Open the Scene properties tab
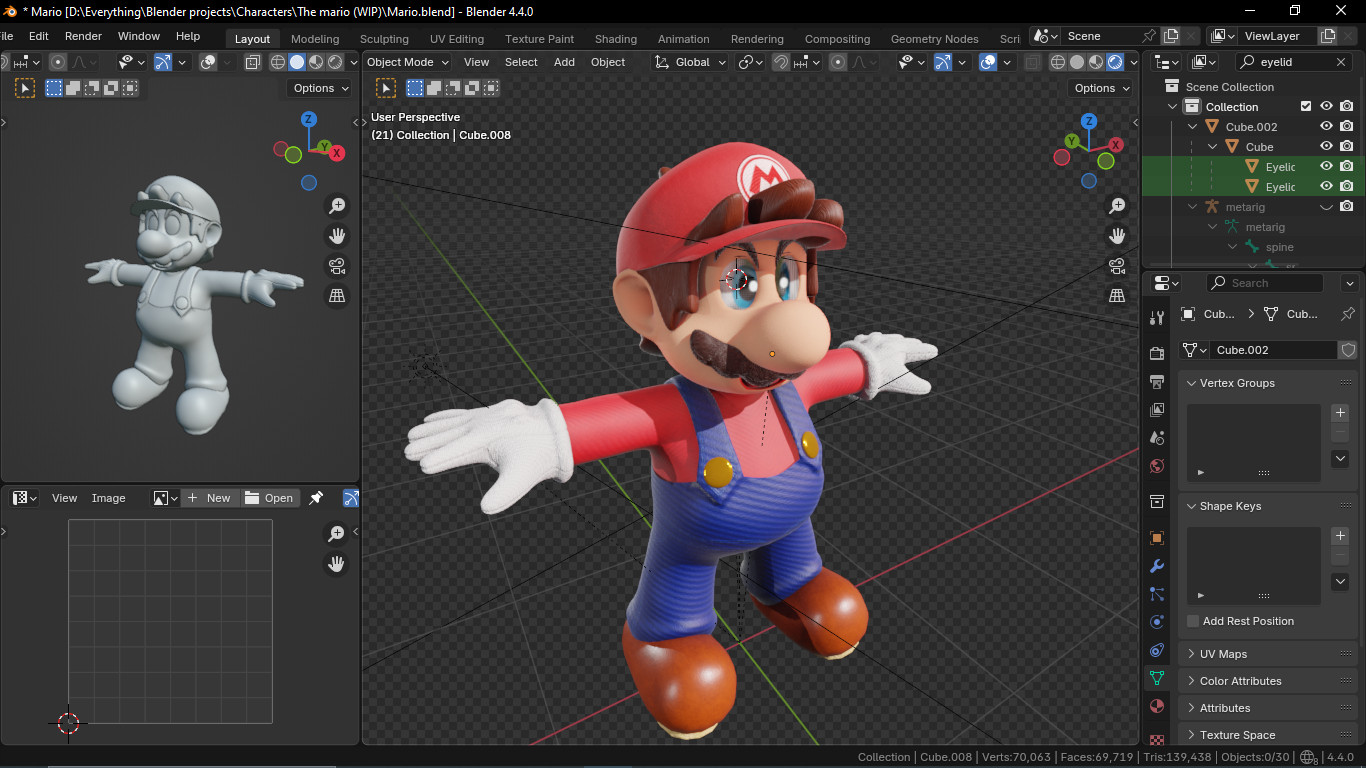 click(x=1157, y=437)
